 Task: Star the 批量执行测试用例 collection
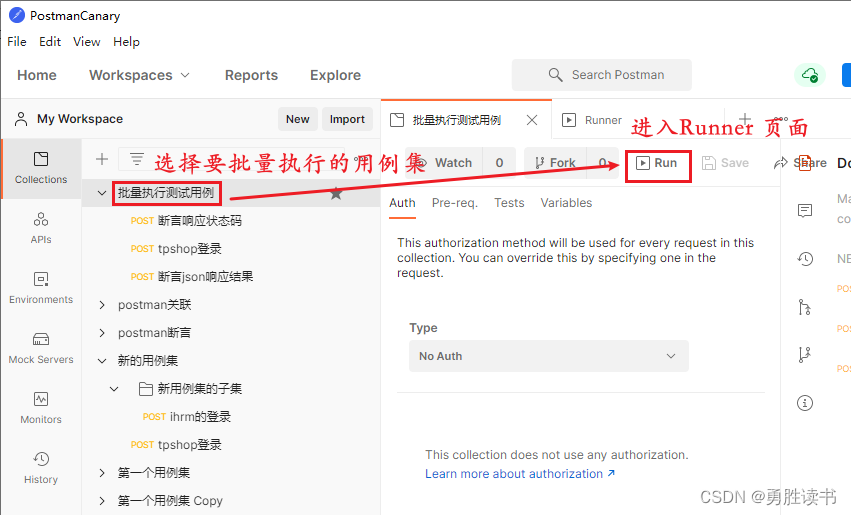click(x=336, y=193)
